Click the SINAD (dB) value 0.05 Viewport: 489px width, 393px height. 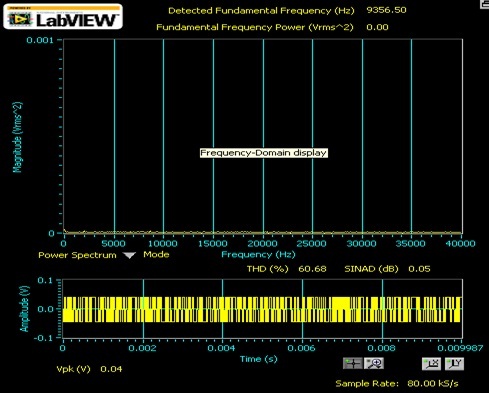click(x=419, y=269)
